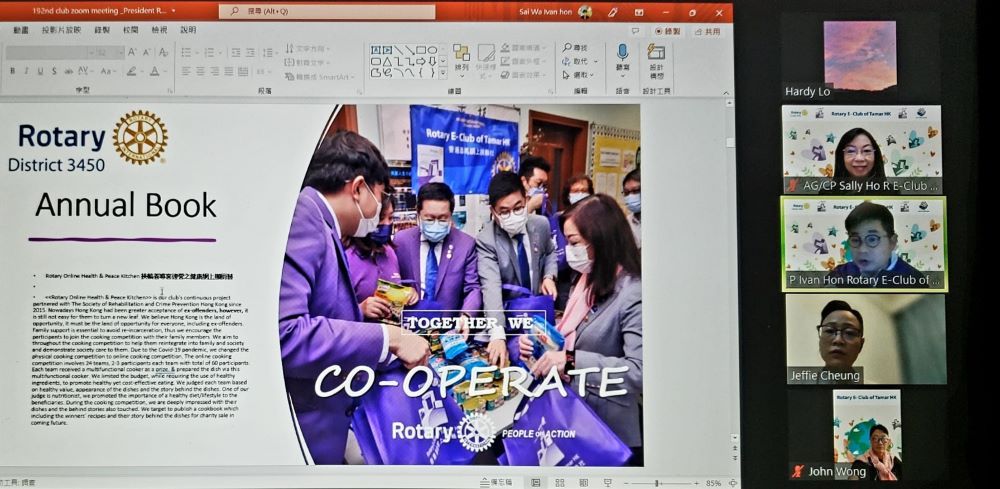Open the Slide Show (投影片放映) tab

click(61, 30)
